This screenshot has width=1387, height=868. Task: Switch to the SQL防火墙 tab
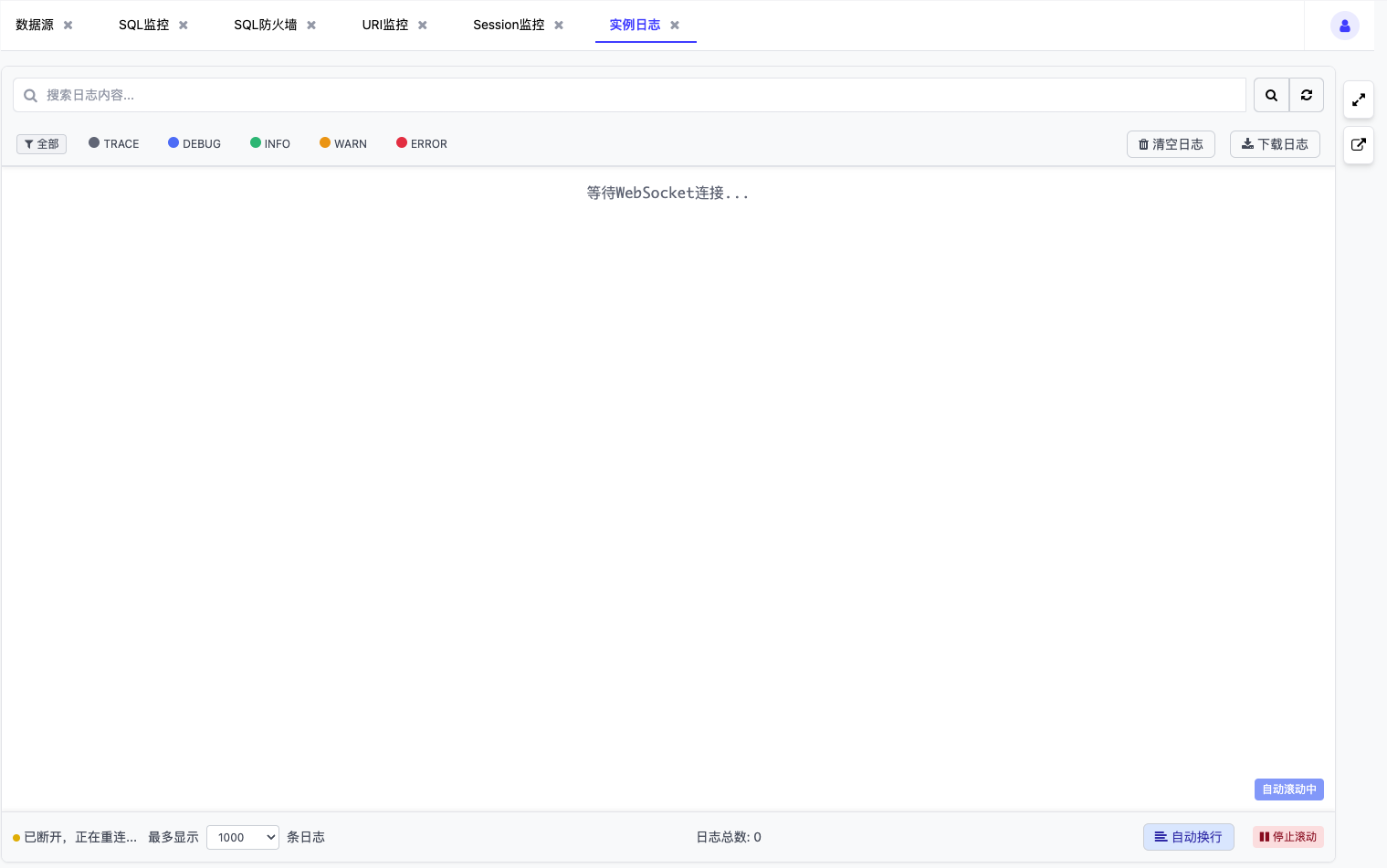pyautogui.click(x=266, y=25)
